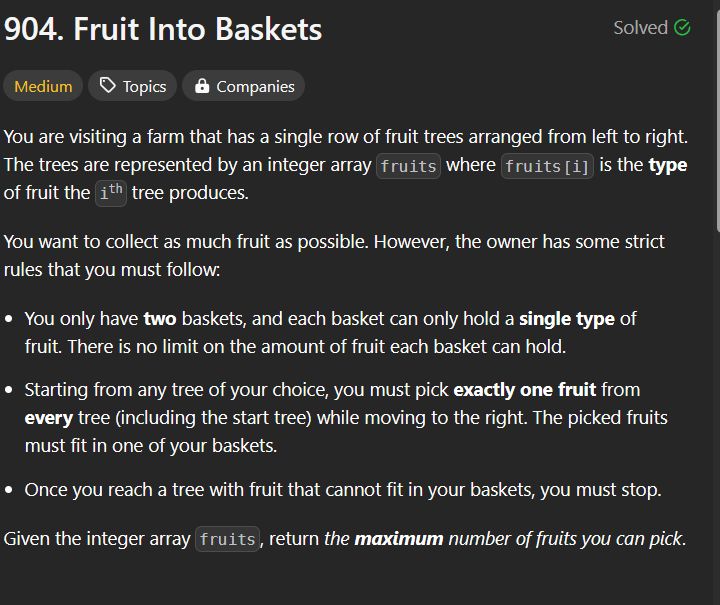The image size is (720, 605).
Task: Click the lock icon beside Companies
Action: (202, 85)
